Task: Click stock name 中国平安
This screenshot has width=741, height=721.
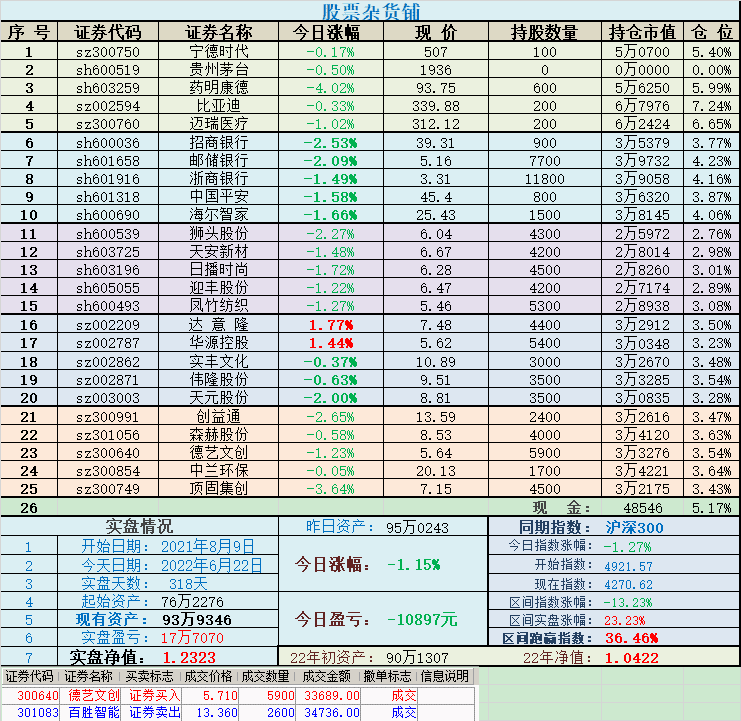Action: pos(219,196)
